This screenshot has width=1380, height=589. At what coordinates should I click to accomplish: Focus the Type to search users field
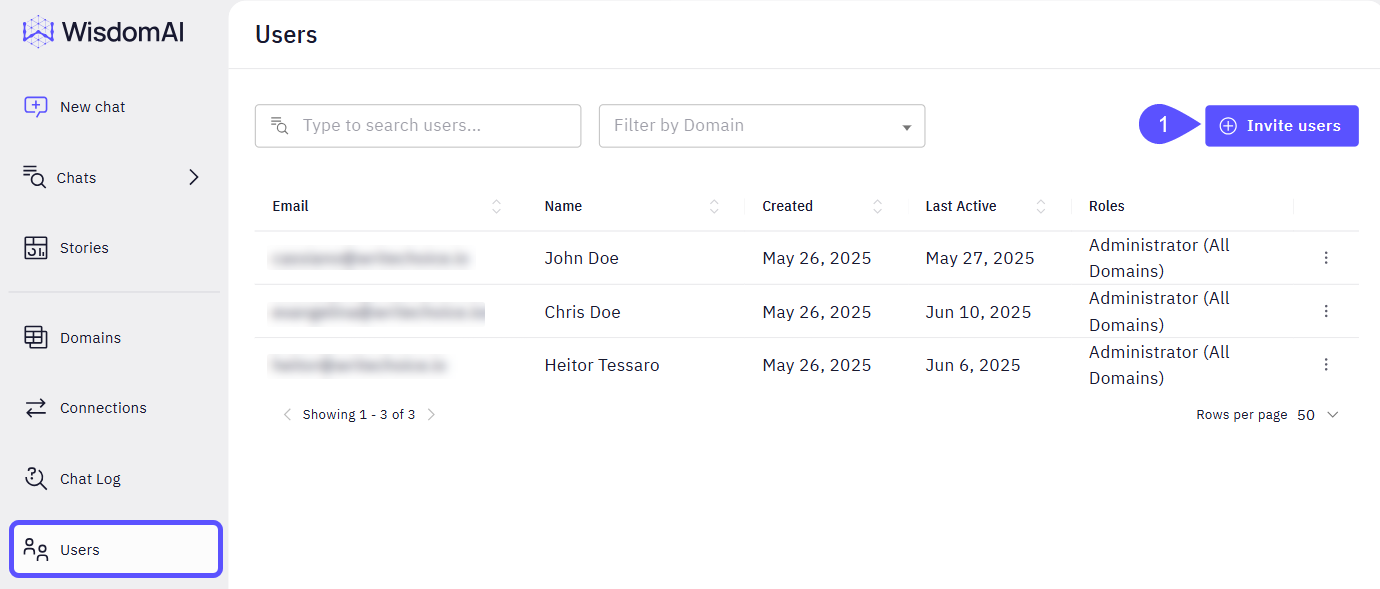coord(418,126)
